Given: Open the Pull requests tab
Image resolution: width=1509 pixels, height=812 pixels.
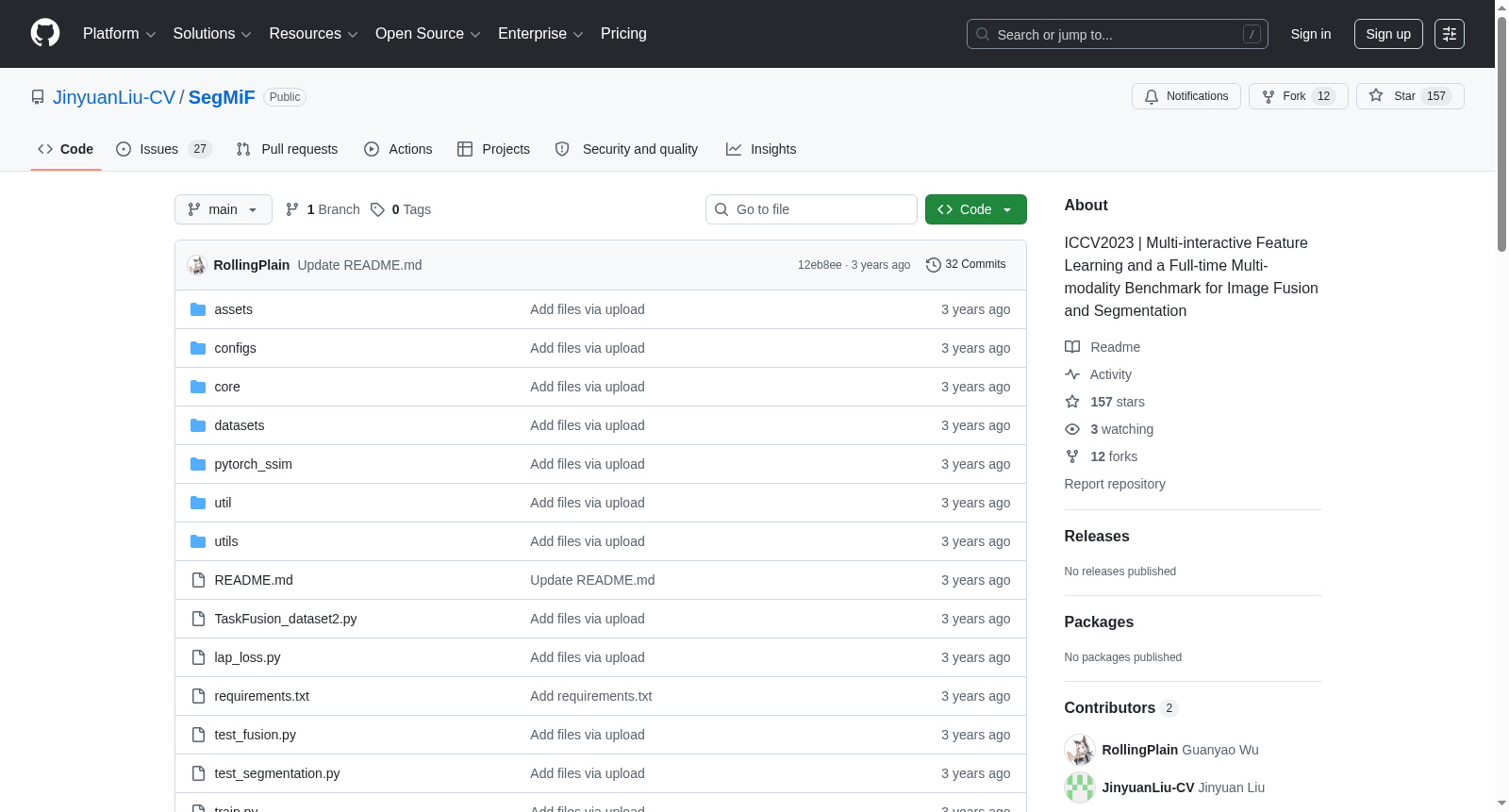Looking at the screenshot, I should tap(287, 149).
